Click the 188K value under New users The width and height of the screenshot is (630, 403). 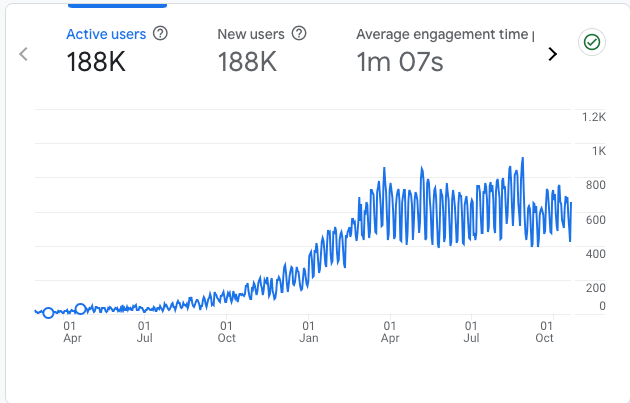tap(247, 62)
